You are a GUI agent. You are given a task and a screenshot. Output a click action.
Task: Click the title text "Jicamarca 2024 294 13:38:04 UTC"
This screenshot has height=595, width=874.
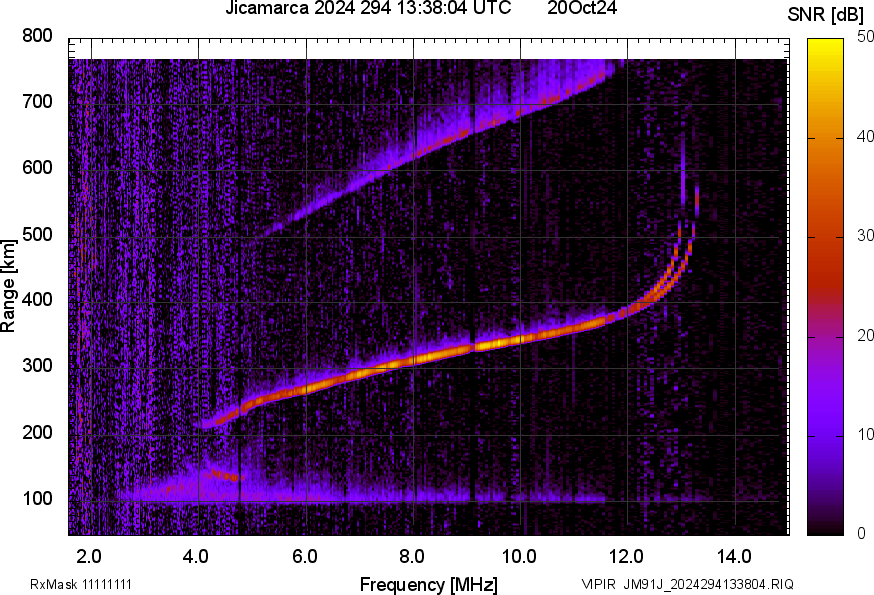[x=368, y=8]
